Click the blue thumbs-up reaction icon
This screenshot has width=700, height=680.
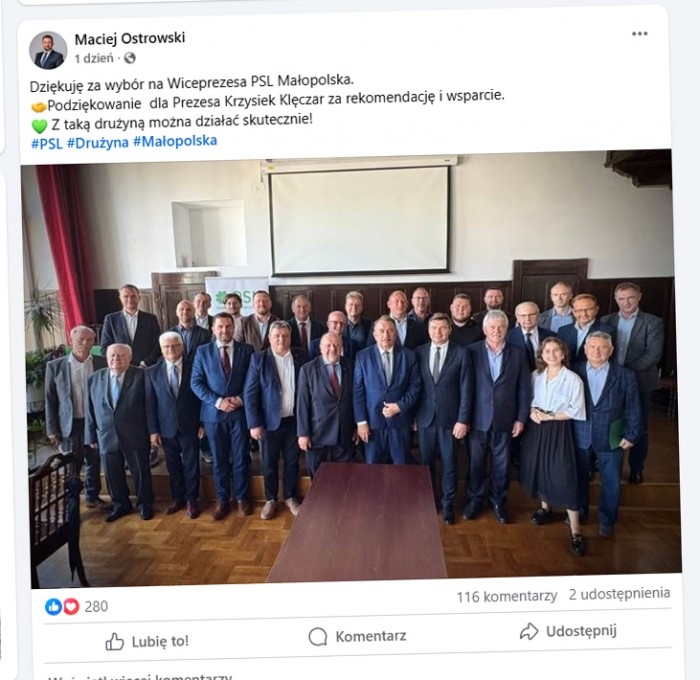[x=54, y=606]
